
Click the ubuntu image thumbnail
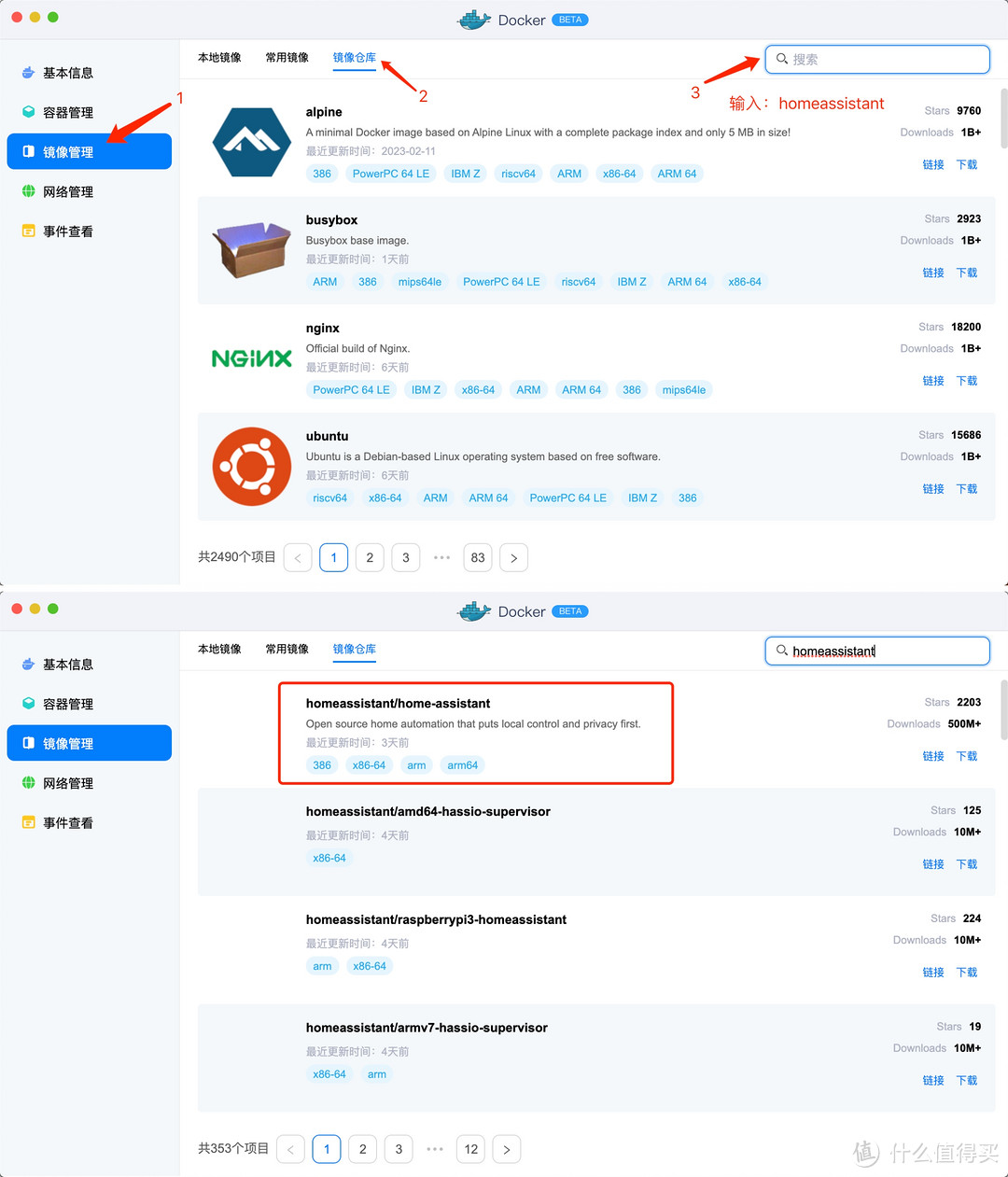[250, 467]
